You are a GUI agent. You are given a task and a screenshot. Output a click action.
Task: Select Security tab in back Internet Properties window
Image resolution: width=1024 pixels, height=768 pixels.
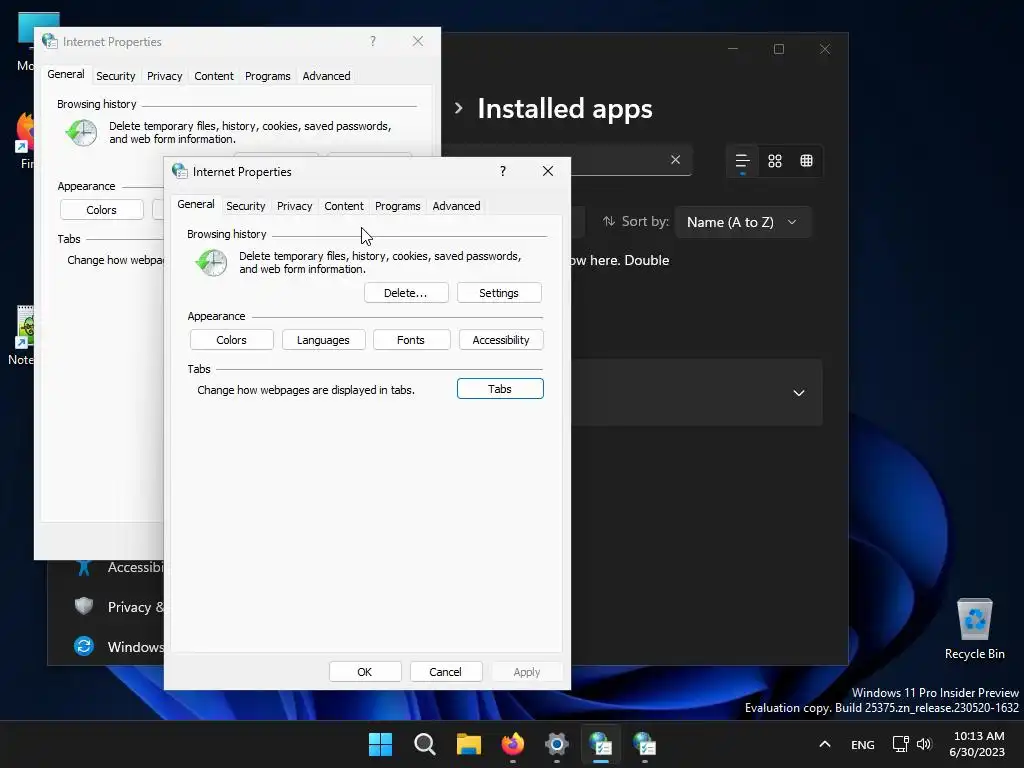pos(116,76)
